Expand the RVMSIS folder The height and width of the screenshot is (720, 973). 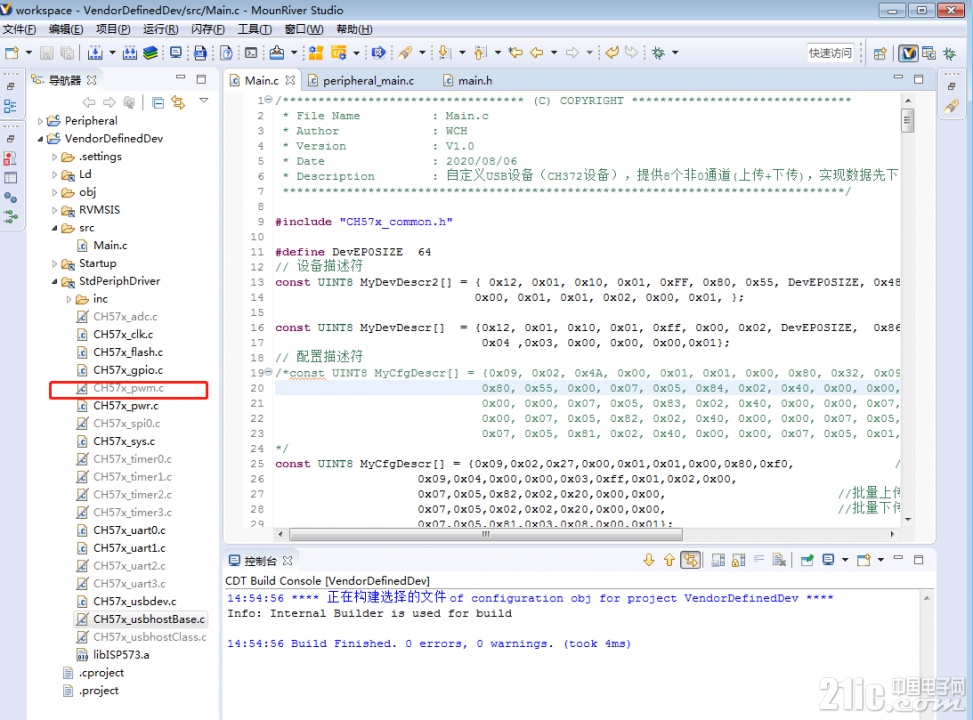pyautogui.click(x=55, y=210)
